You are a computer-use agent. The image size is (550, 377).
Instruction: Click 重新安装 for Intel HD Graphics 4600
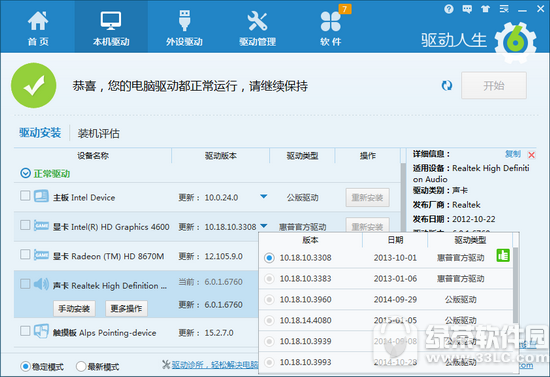pyautogui.click(x=367, y=224)
